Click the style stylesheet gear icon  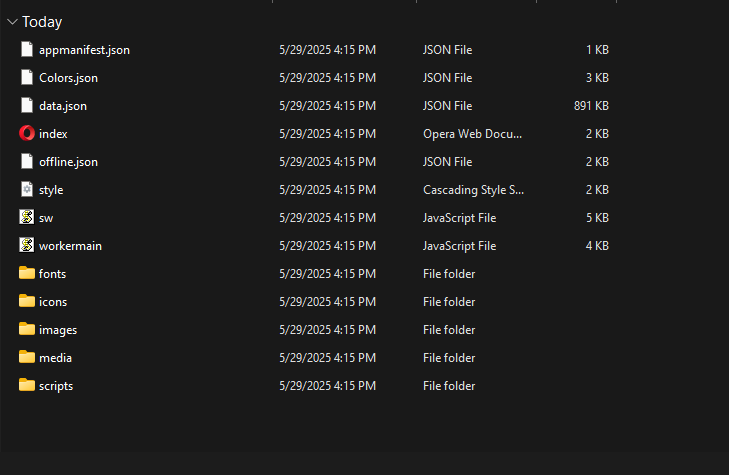[x=27, y=189]
